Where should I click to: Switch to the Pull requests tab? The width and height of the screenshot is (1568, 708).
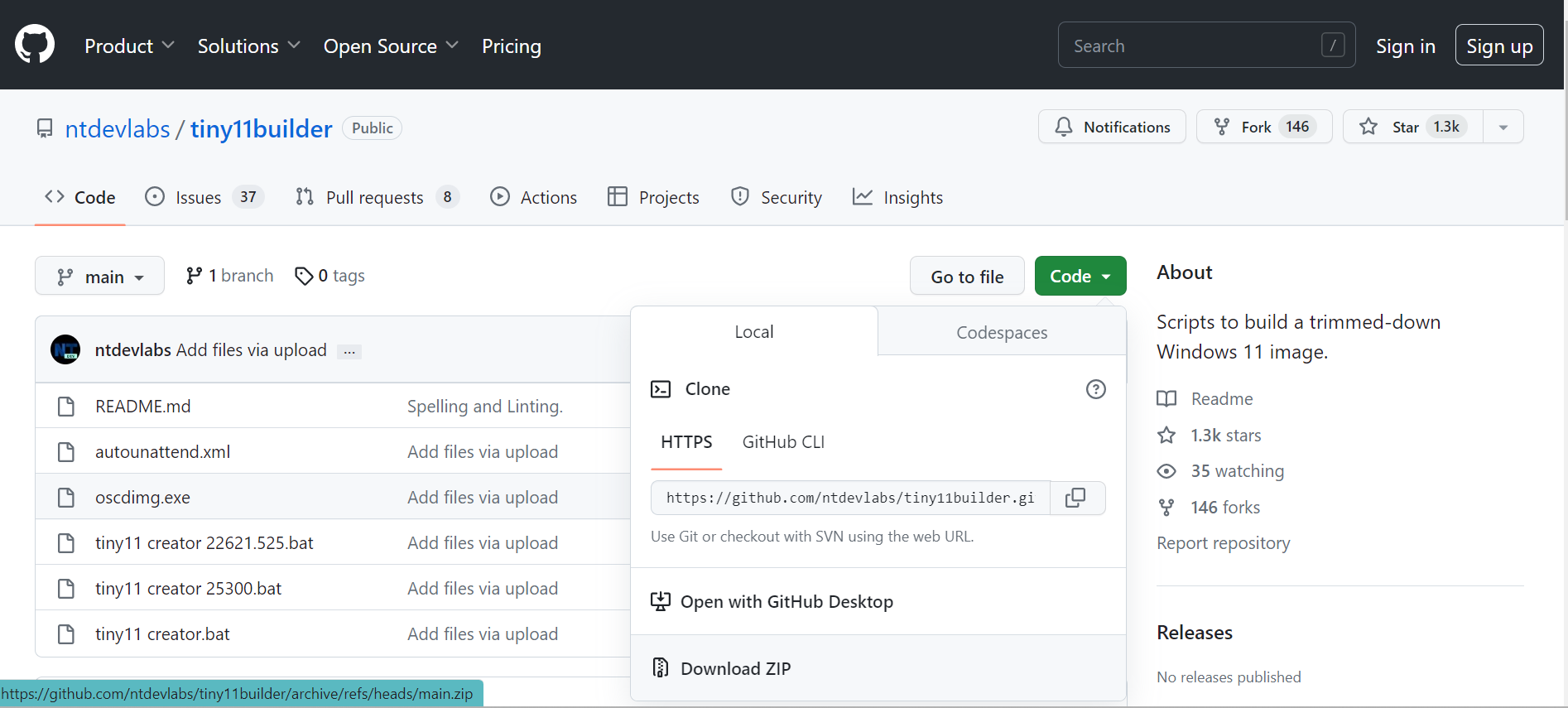[378, 197]
